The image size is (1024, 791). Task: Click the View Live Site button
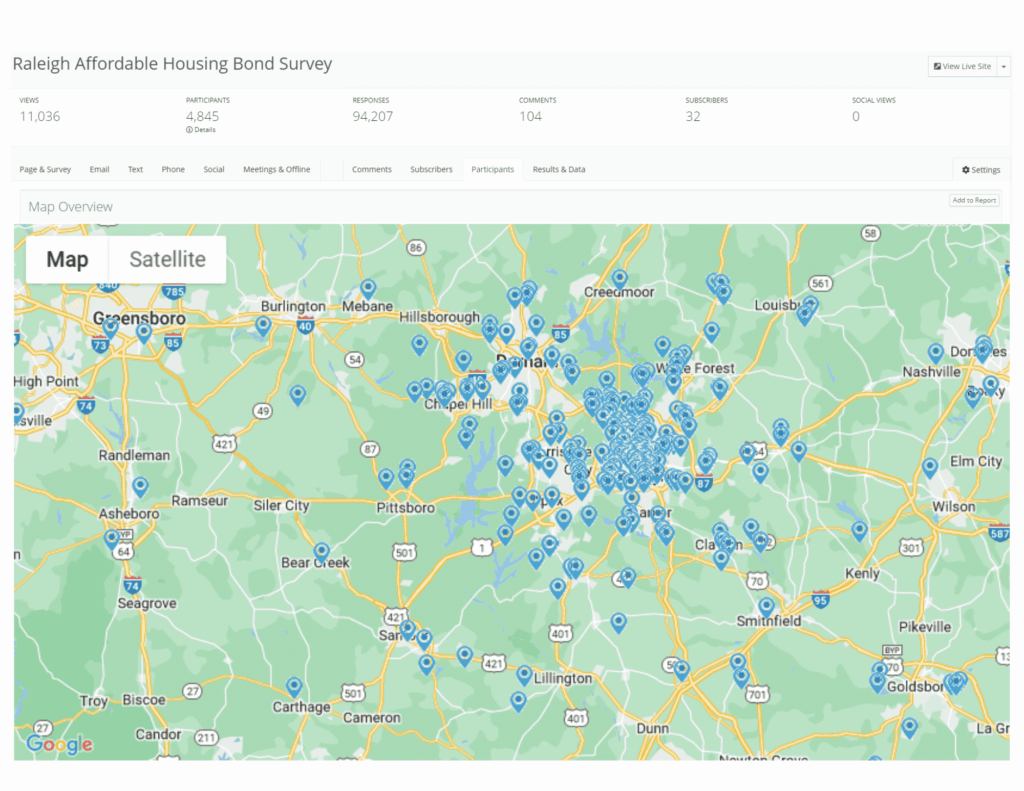tap(960, 66)
